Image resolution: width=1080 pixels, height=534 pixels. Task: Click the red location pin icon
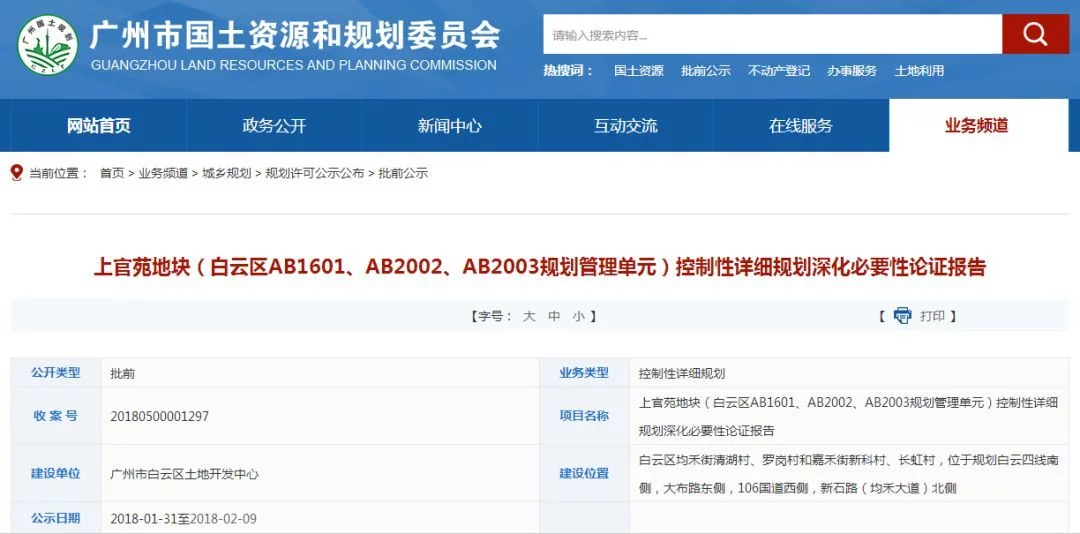coord(17,173)
